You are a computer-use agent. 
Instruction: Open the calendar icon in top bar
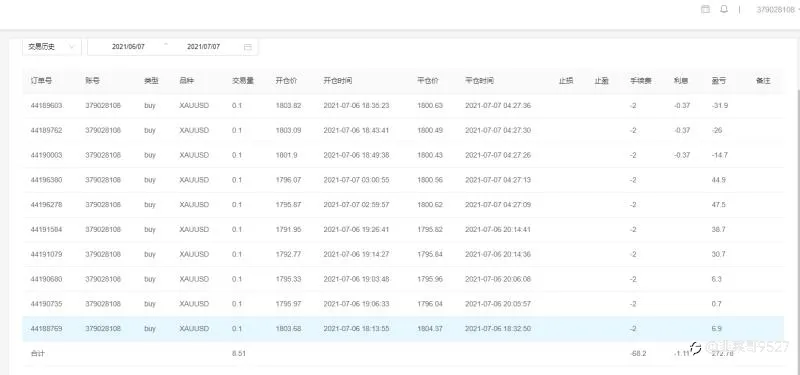(x=705, y=9)
